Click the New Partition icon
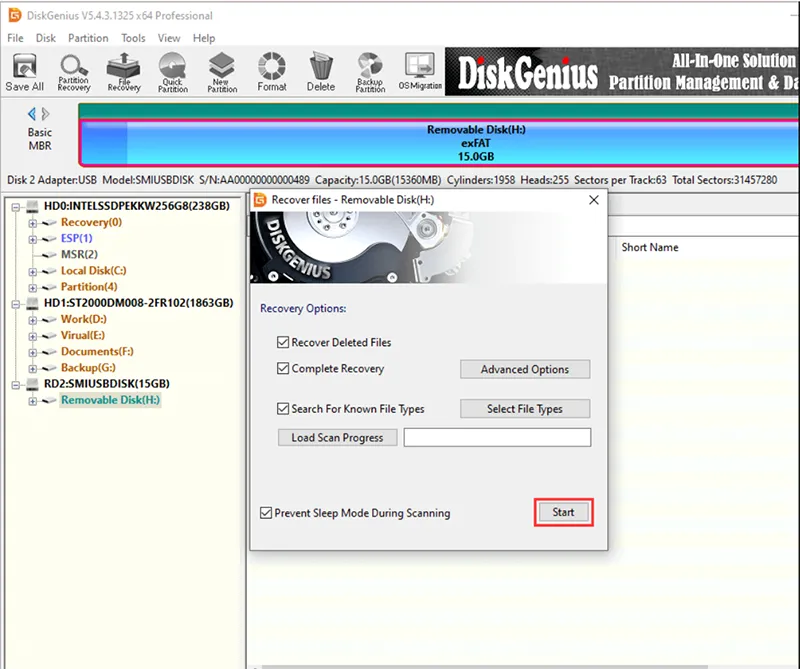 click(221, 70)
